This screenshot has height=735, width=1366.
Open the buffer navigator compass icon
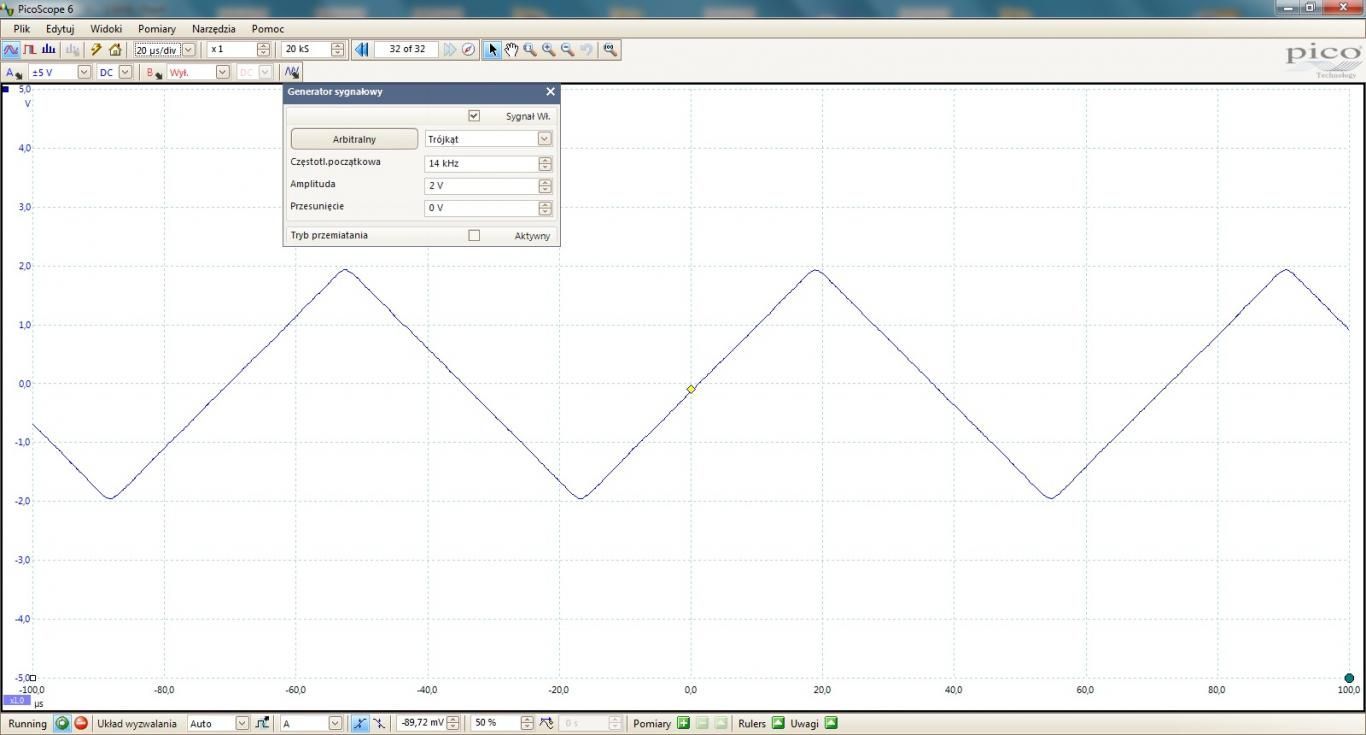coord(468,49)
